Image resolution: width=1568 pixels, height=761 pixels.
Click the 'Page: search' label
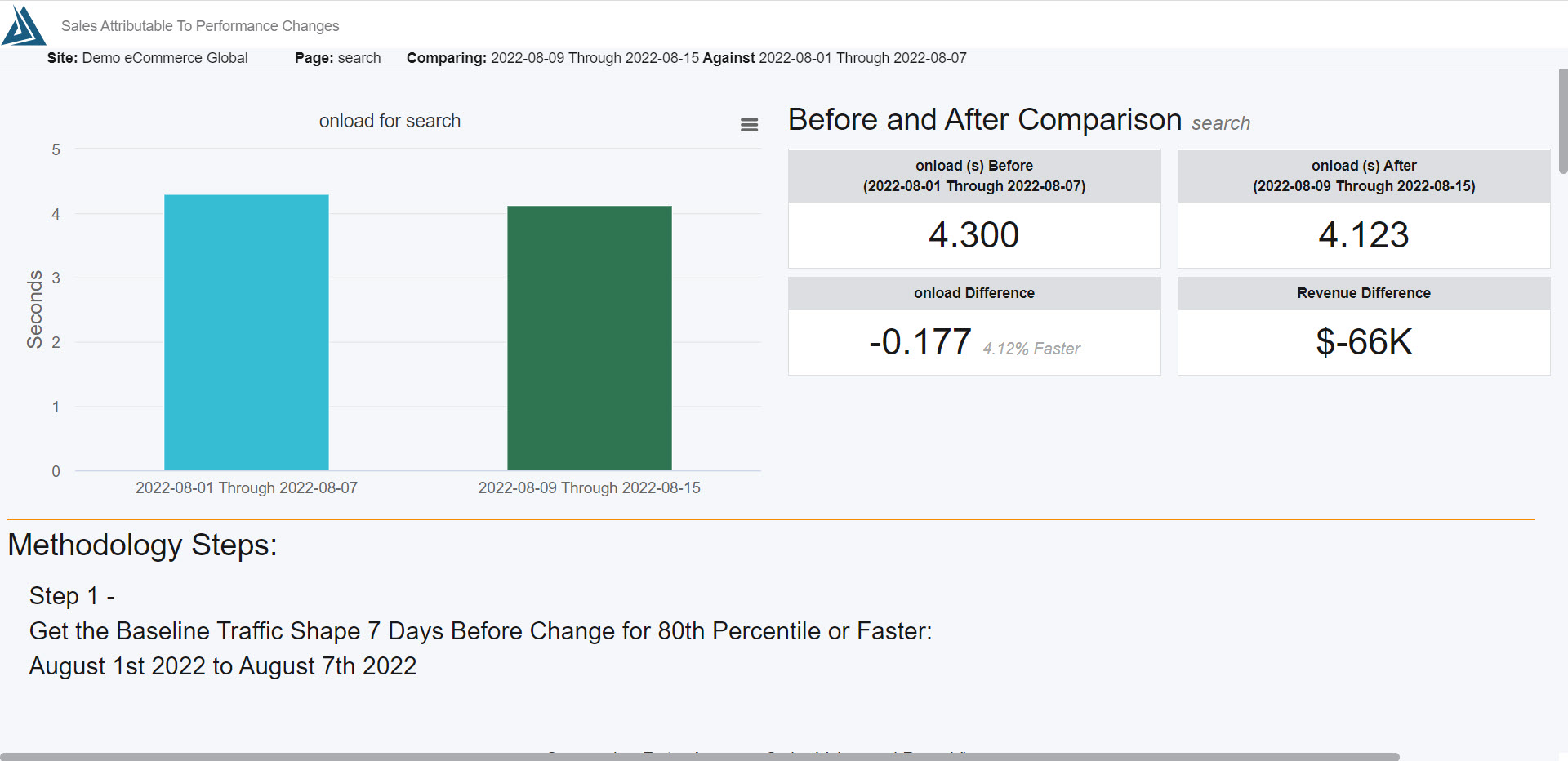pyautogui.click(x=338, y=58)
